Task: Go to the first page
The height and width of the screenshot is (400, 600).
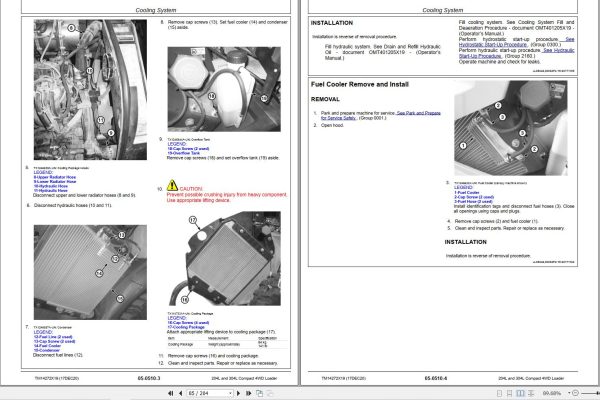Action: pos(171,393)
